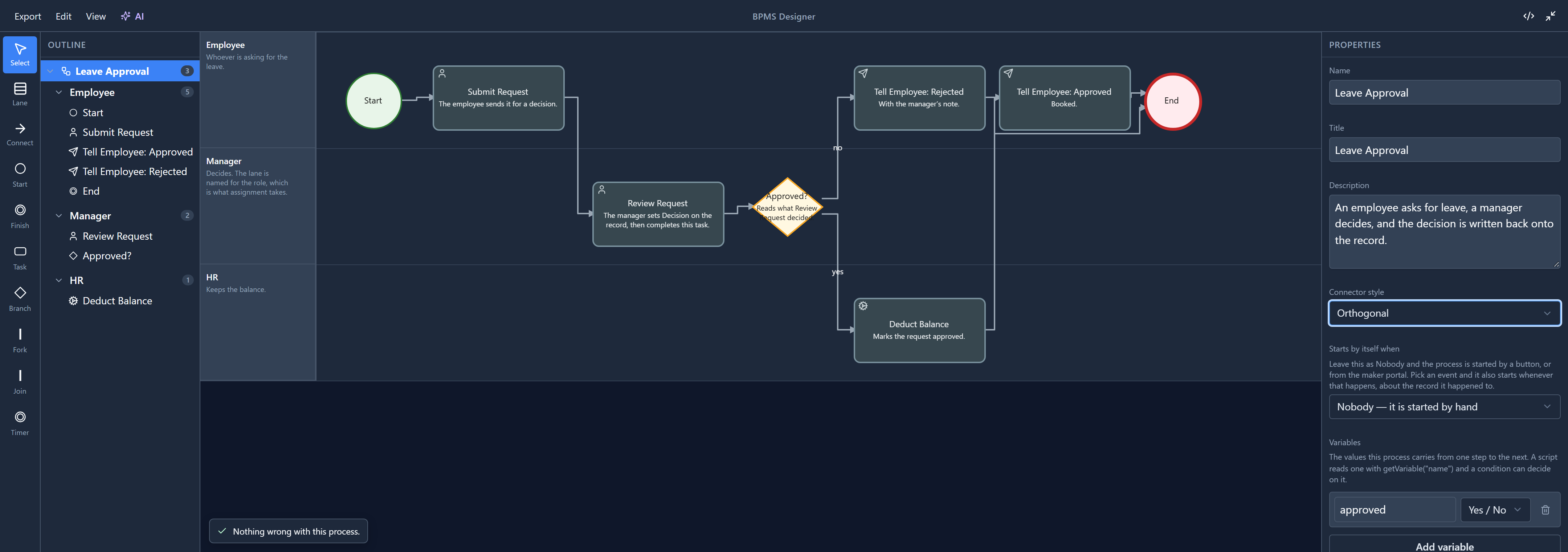This screenshot has height=552, width=1568.
Task: Click the Manager lane header
Action: (258, 206)
